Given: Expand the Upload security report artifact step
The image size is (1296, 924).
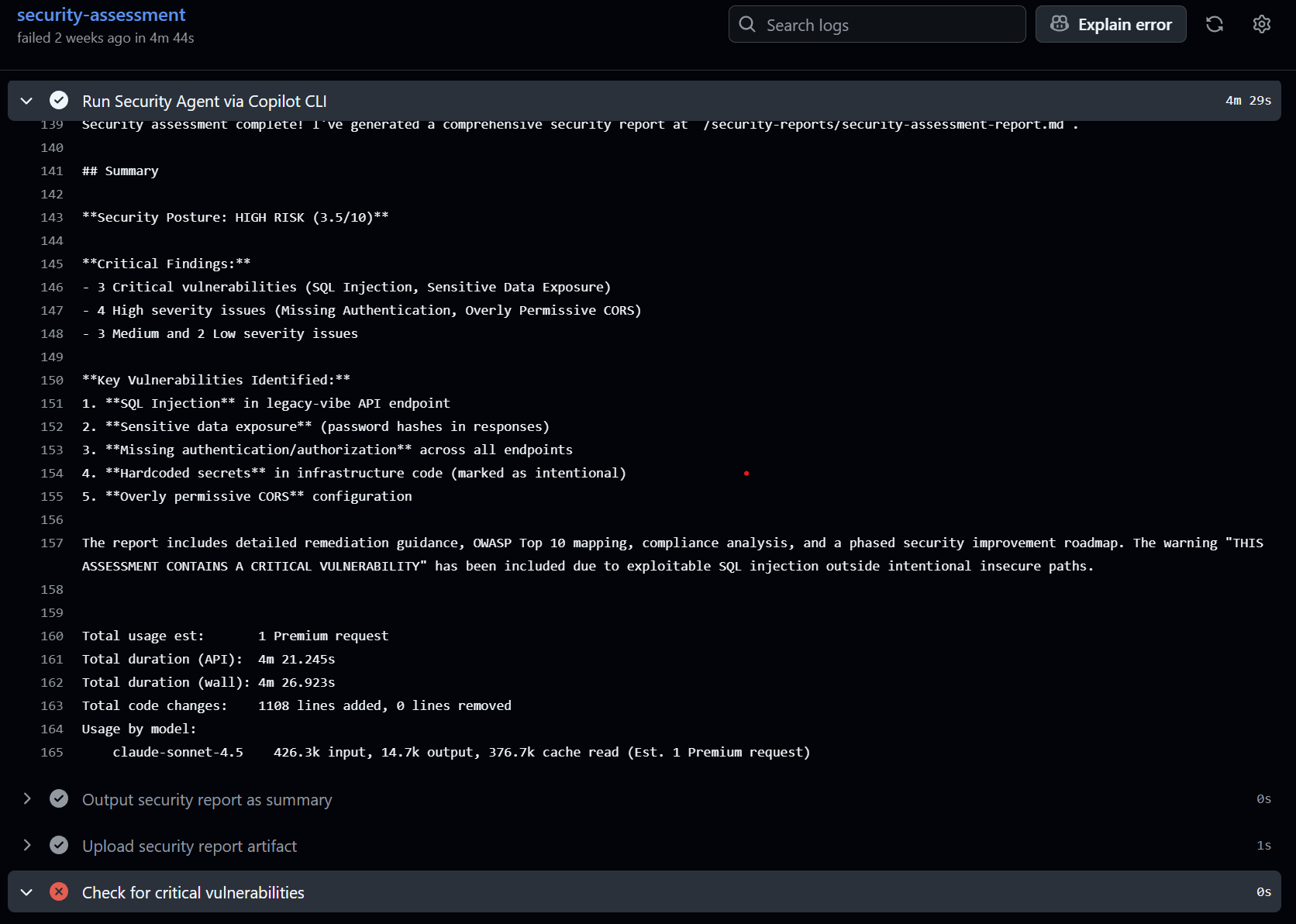Looking at the screenshot, I should click(x=26, y=845).
